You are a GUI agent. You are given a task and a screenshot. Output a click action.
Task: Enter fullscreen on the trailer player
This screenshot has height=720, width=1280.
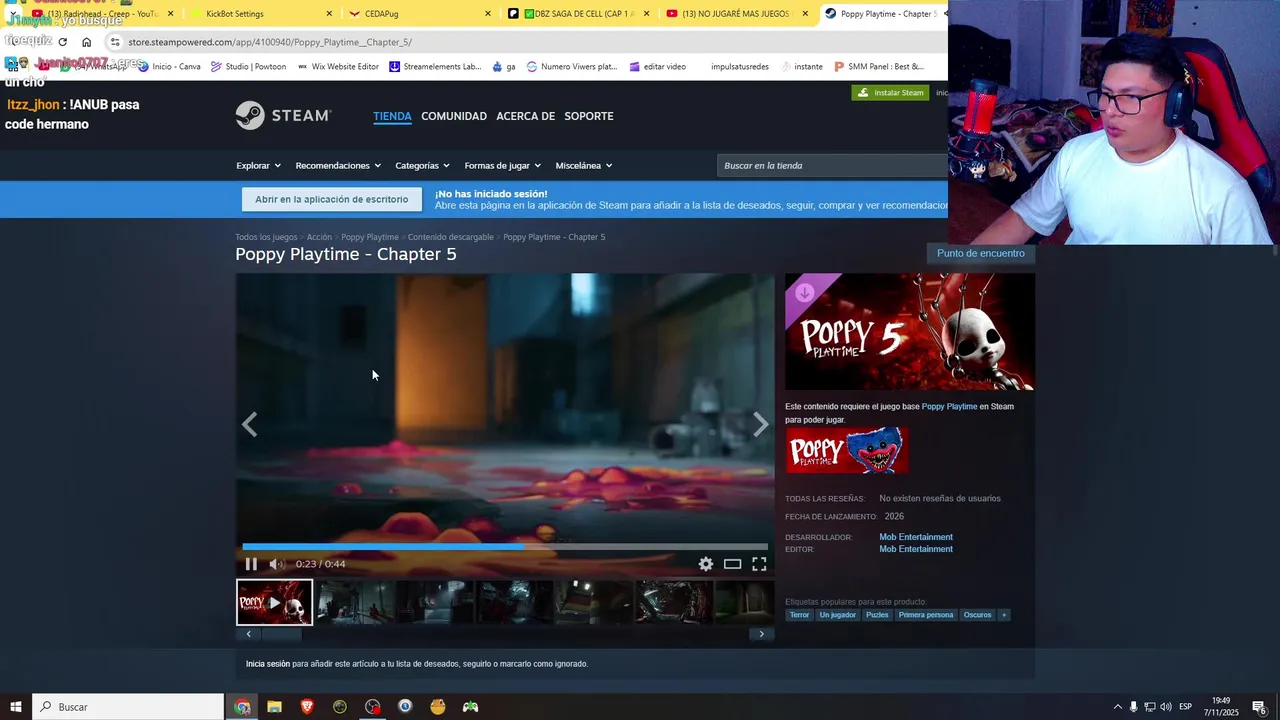coord(759,564)
